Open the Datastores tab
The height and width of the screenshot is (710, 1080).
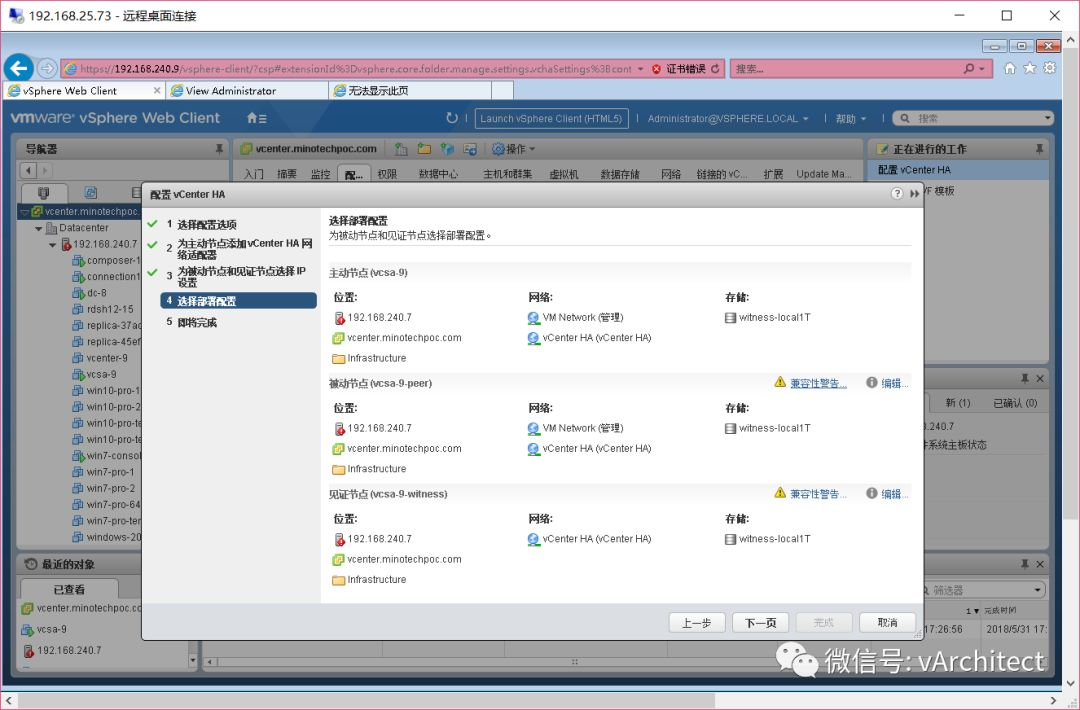[620, 174]
